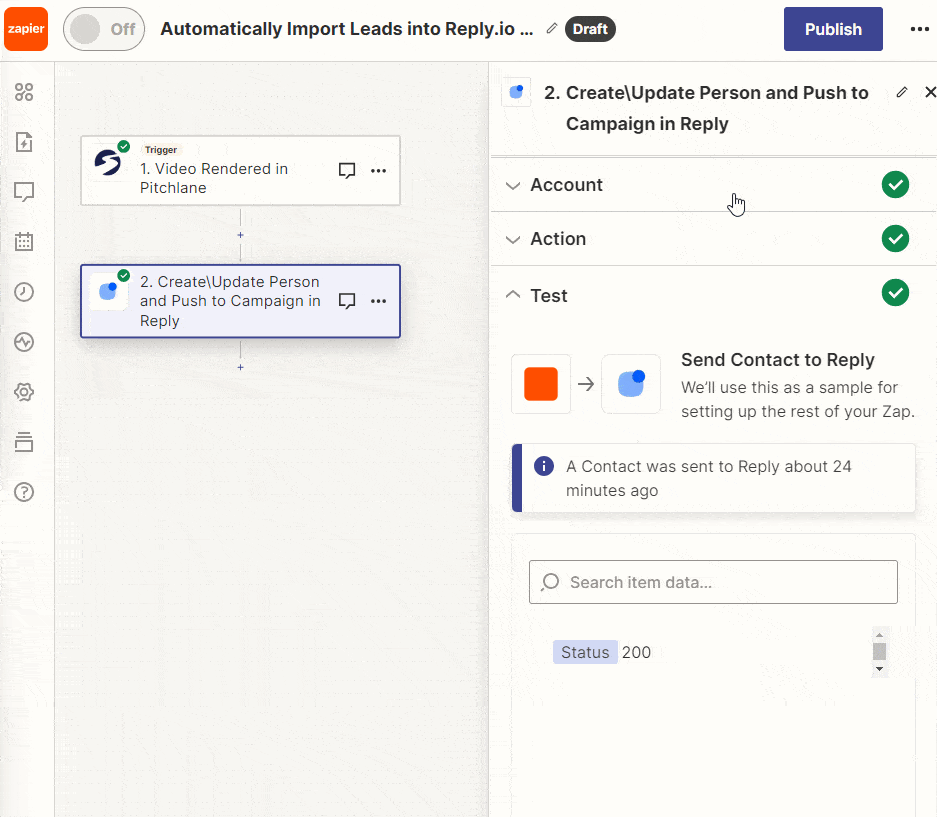Click the Reply app icon on step 2 card

[x=108, y=292]
